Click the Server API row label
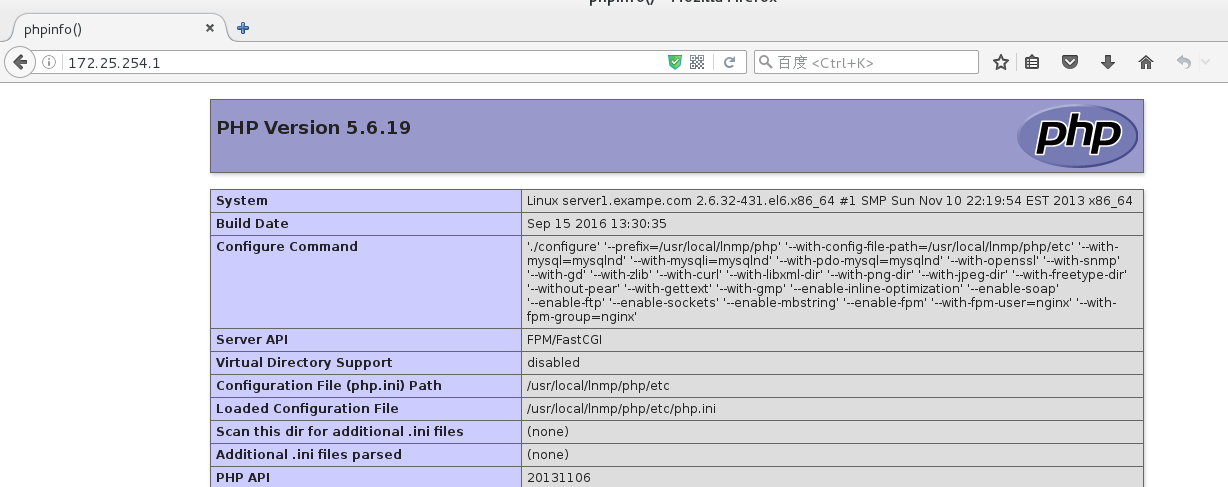Screen dimensions: 1228x487 (252, 340)
